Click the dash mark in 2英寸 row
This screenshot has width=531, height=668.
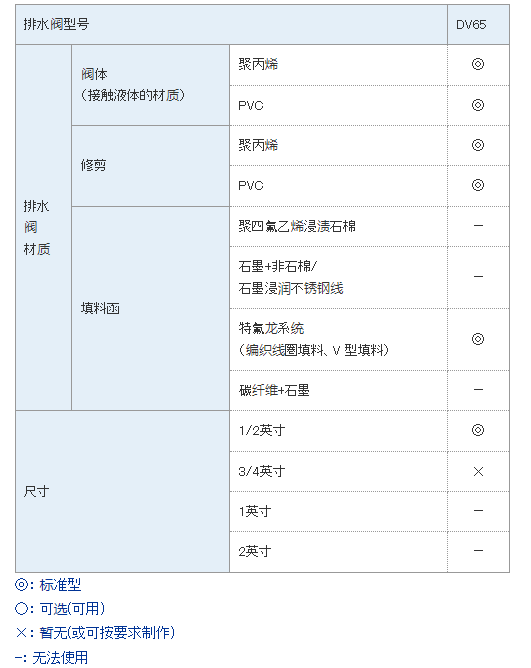pos(478,551)
